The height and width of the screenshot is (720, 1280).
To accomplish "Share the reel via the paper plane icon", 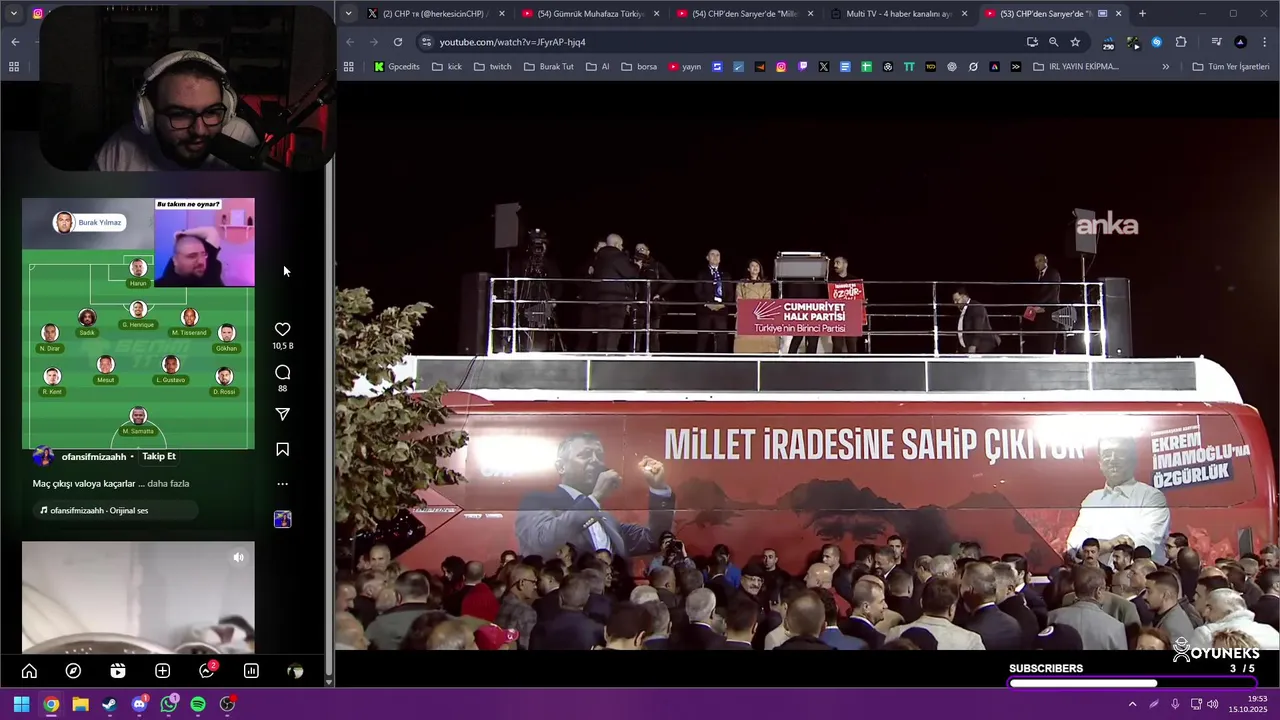I will pos(282,414).
